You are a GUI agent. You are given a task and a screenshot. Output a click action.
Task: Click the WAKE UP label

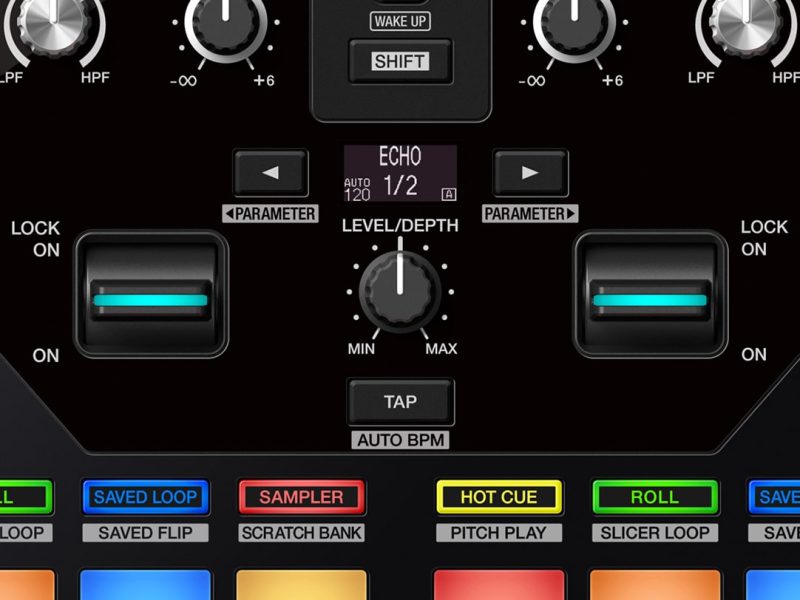click(x=401, y=21)
